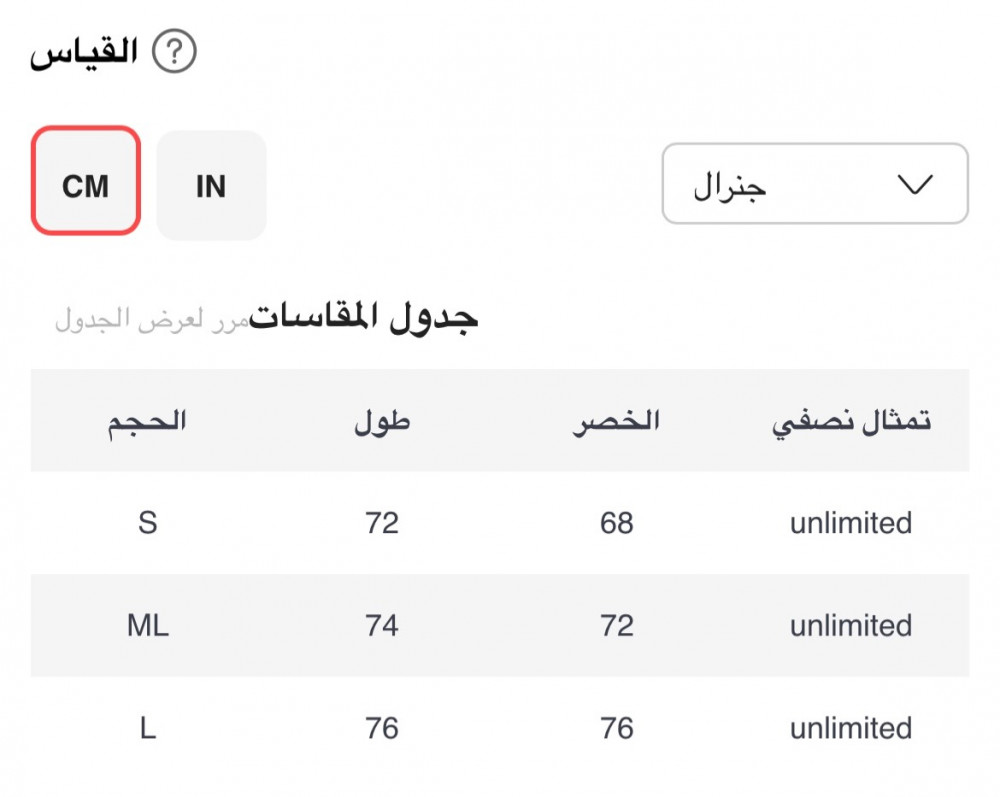The width and height of the screenshot is (1000, 797).
Task: Click the القياس heading
Action: tap(84, 53)
